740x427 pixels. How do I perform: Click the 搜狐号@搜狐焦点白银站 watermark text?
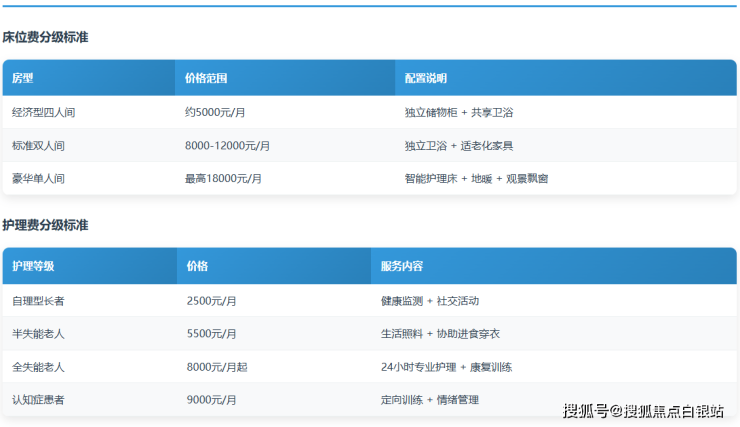tap(643, 410)
